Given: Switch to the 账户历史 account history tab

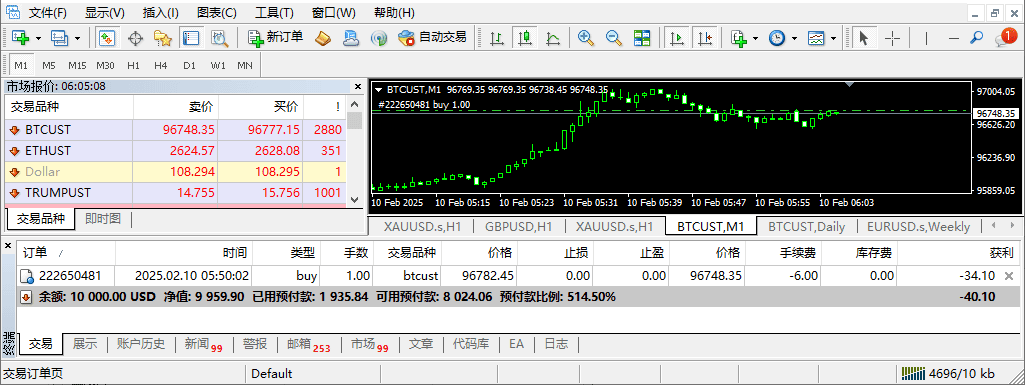Looking at the screenshot, I should pyautogui.click(x=141, y=344).
